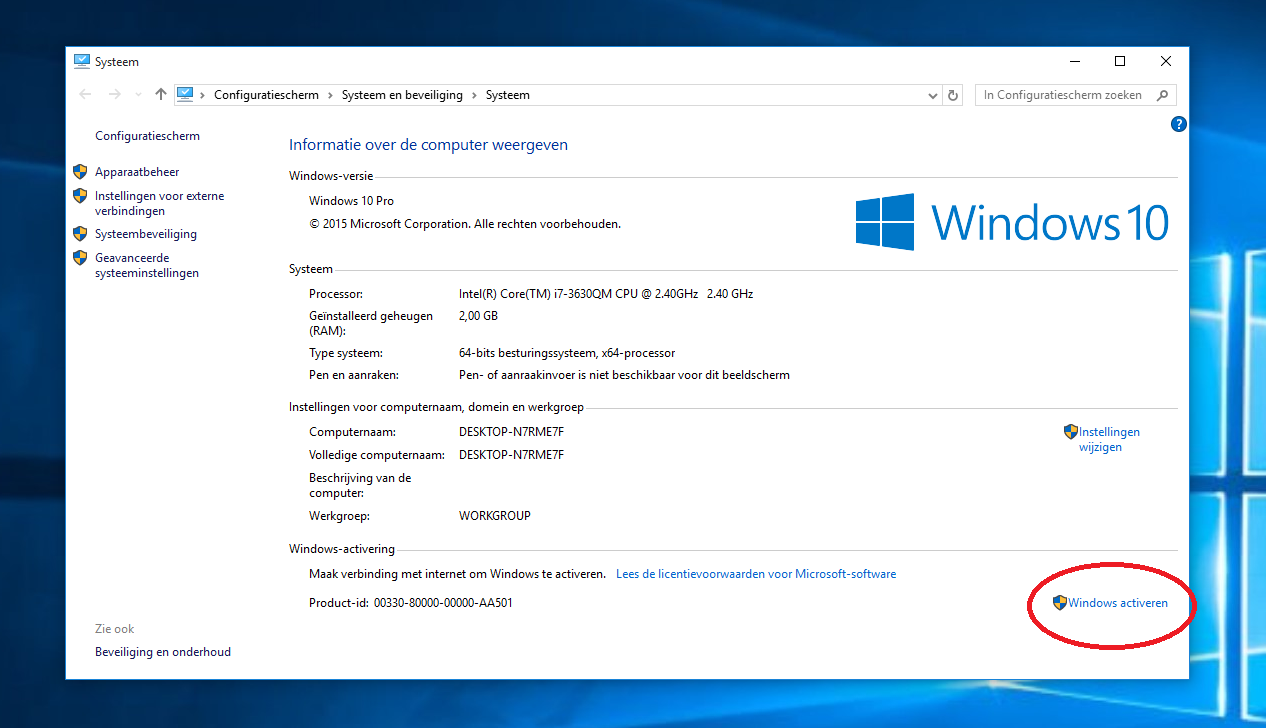Click shield icon next to Instellingen wijzigen
Viewport: 1266px width, 728px height.
click(x=1070, y=432)
